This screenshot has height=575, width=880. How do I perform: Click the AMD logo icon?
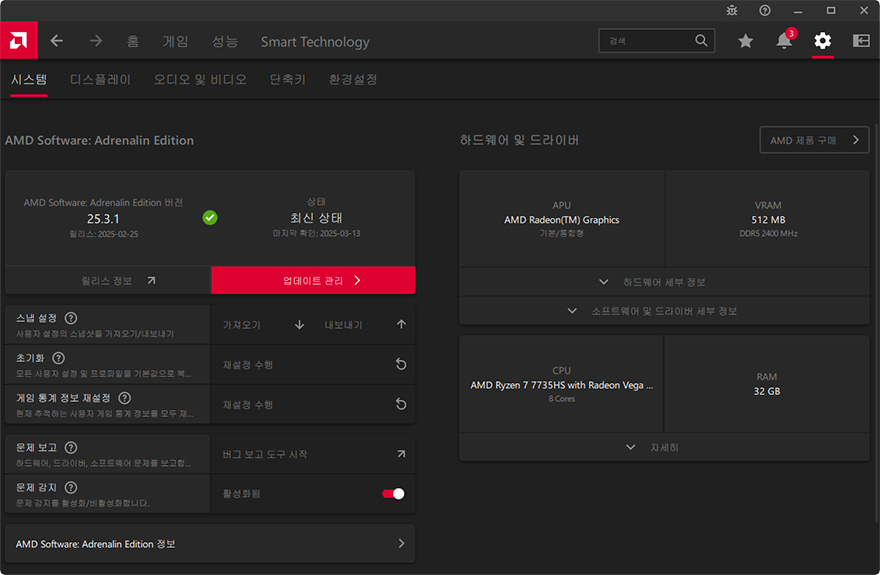[19, 40]
